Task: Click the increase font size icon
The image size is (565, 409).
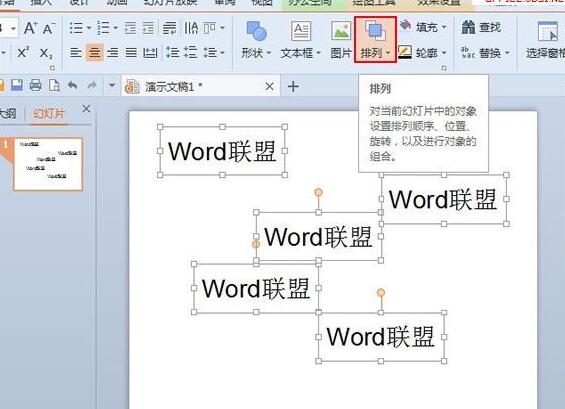Action: pos(31,28)
